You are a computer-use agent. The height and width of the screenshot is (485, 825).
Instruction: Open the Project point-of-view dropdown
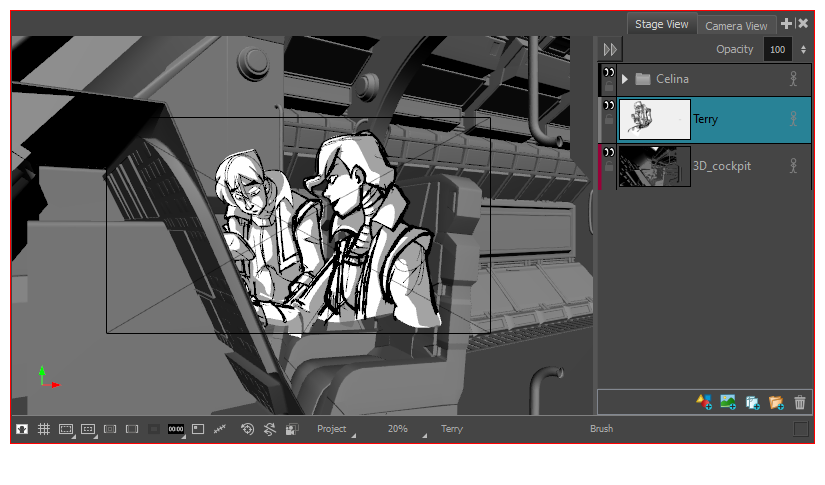[336, 429]
